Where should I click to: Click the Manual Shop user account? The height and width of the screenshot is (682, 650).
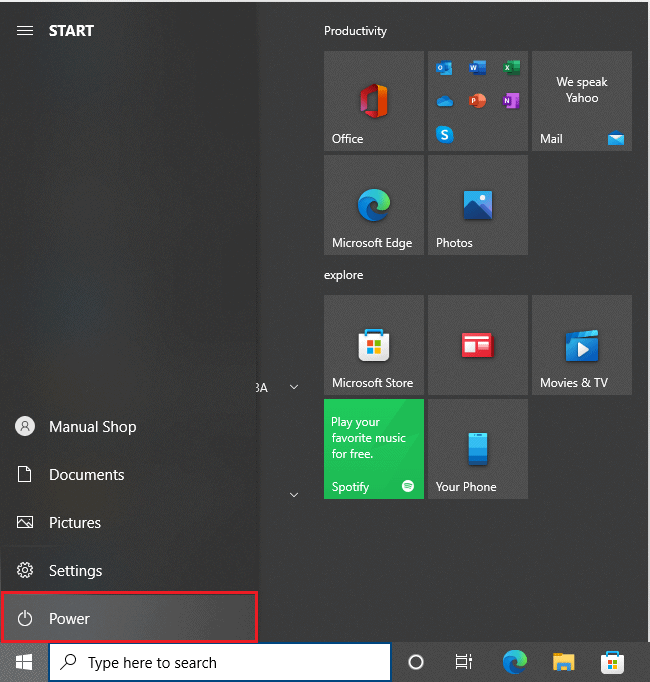click(91, 427)
